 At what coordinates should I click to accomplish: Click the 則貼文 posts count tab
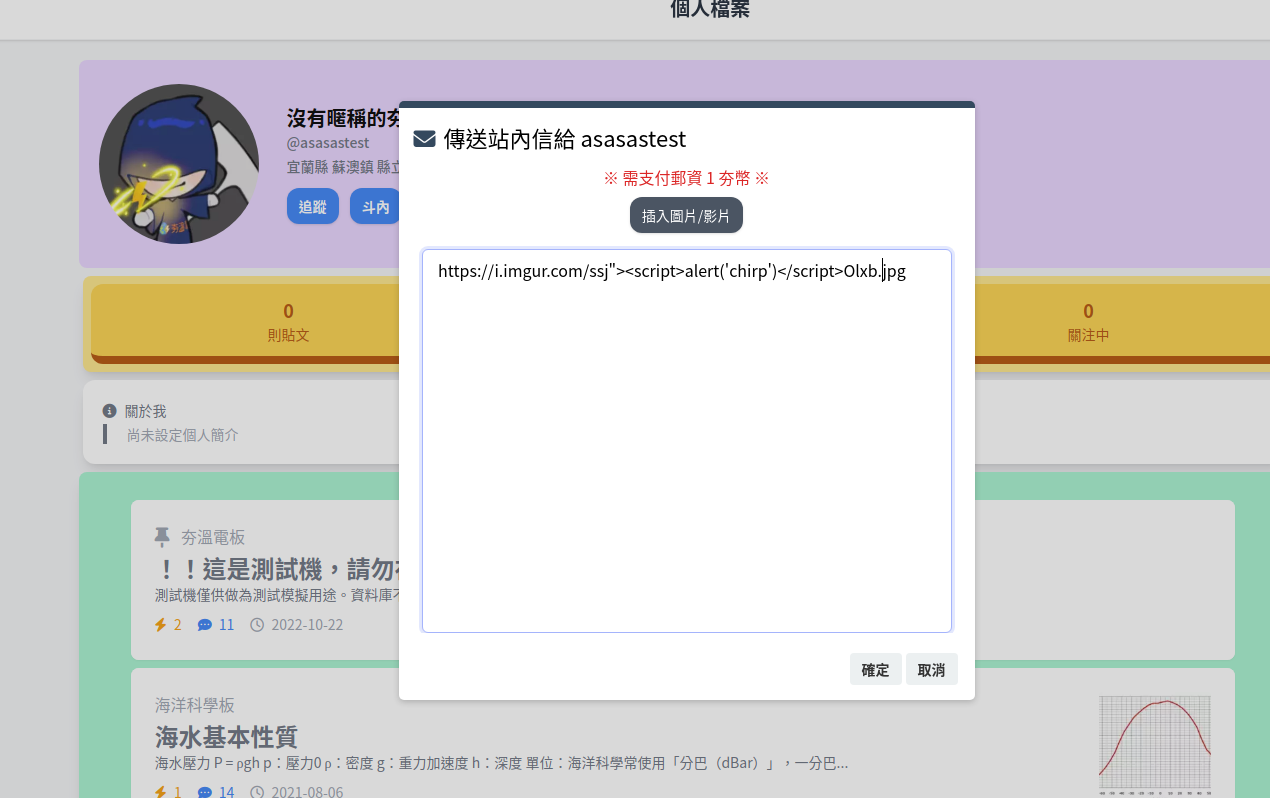click(x=288, y=322)
